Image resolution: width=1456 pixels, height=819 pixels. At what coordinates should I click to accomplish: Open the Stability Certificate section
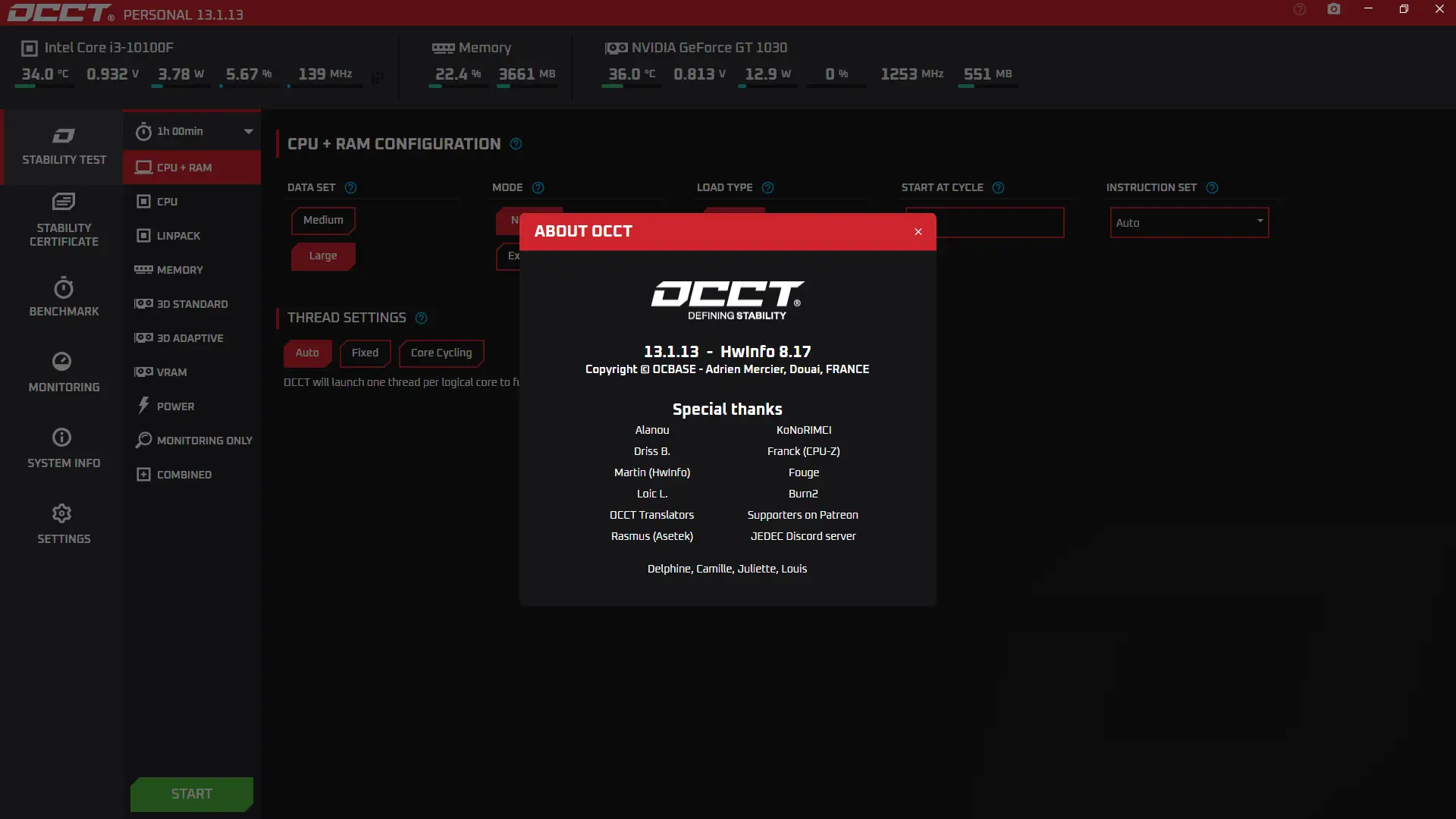64,221
